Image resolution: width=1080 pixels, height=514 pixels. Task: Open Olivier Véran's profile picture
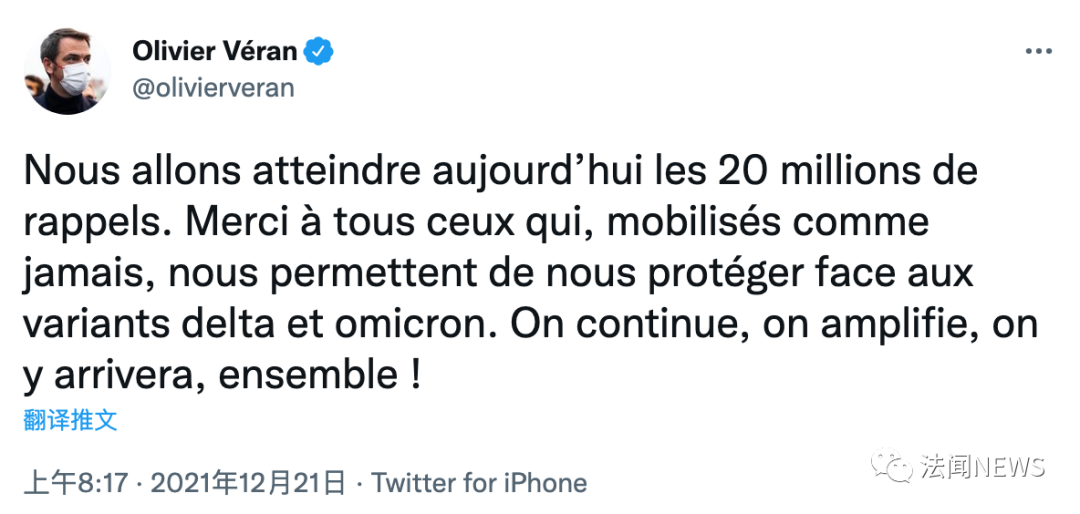pyautogui.click(x=68, y=71)
